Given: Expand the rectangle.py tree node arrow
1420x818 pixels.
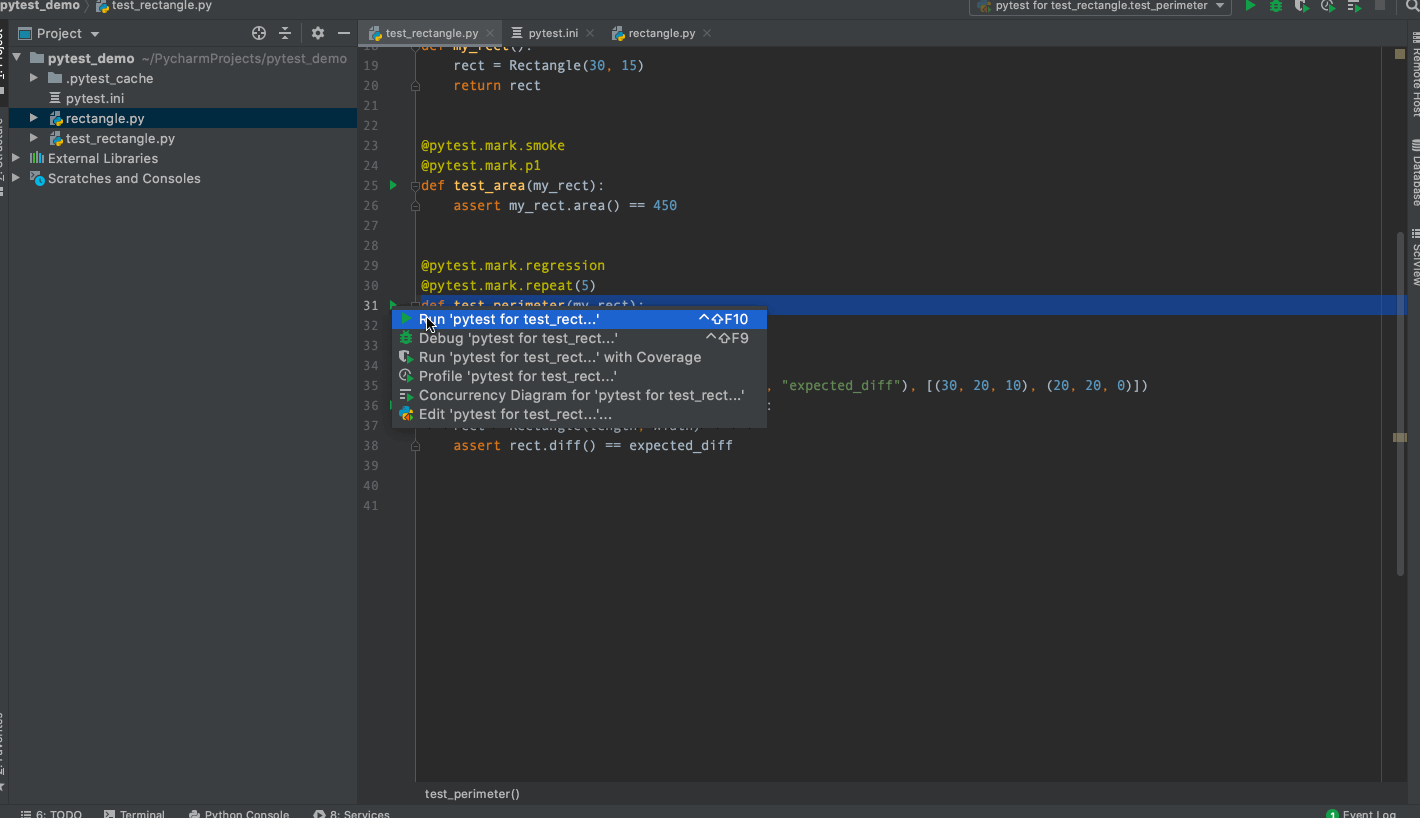Looking at the screenshot, I should tap(34, 118).
